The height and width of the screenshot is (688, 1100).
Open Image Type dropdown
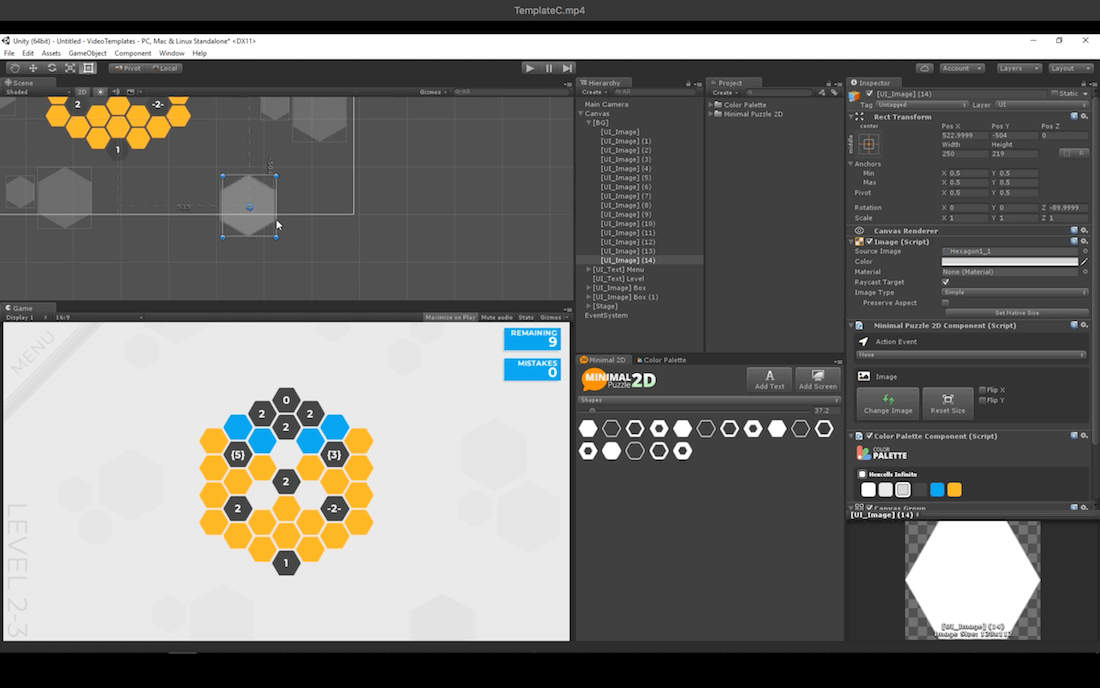(x=1014, y=292)
